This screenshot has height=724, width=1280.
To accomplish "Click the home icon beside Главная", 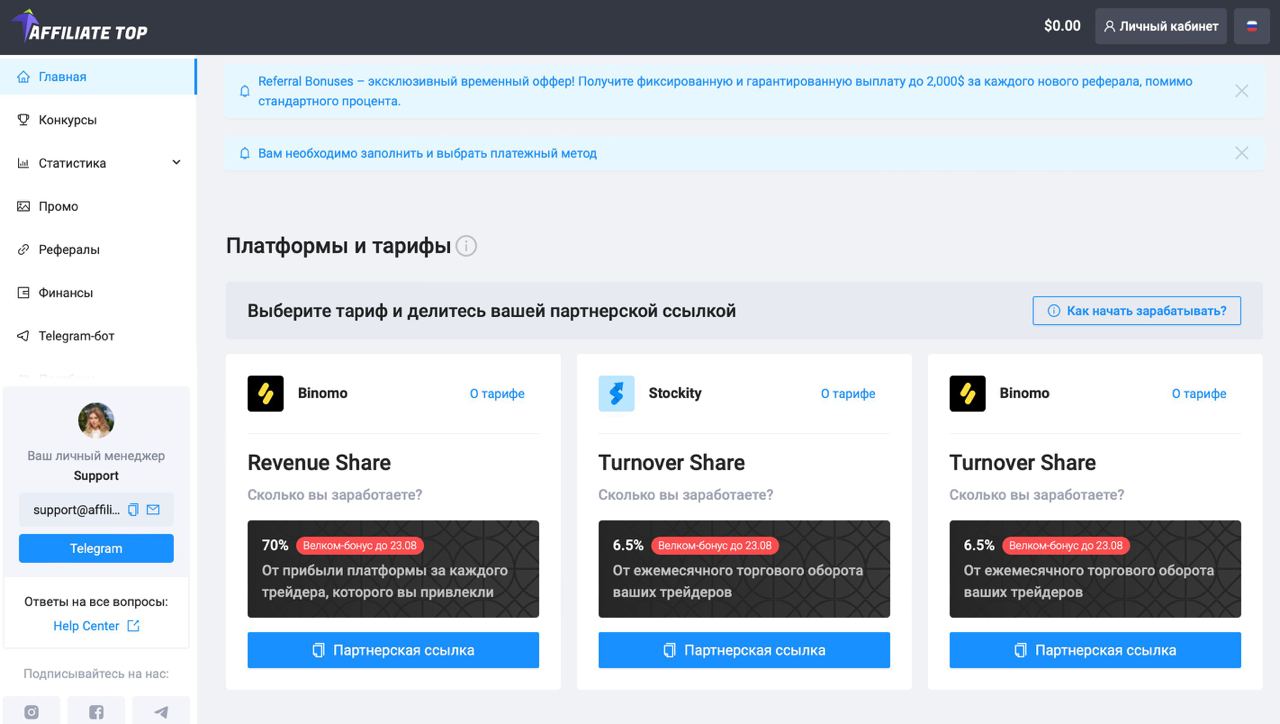I will coord(23,77).
